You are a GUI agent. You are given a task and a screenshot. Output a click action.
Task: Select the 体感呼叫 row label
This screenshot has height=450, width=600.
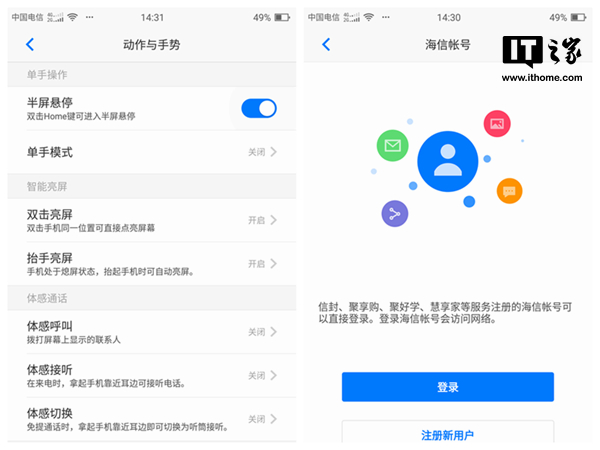[50, 326]
